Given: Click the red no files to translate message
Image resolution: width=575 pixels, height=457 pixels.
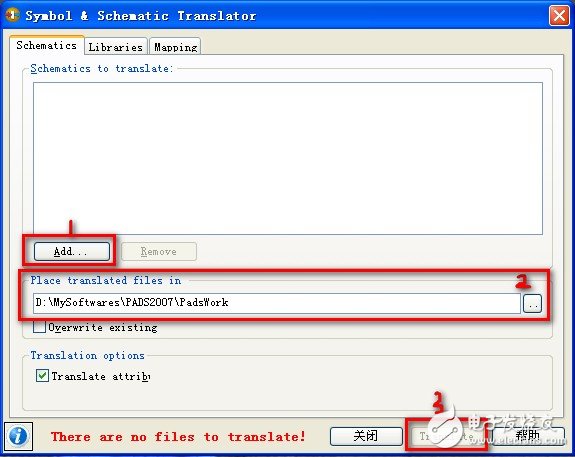Looking at the screenshot, I should [x=178, y=436].
